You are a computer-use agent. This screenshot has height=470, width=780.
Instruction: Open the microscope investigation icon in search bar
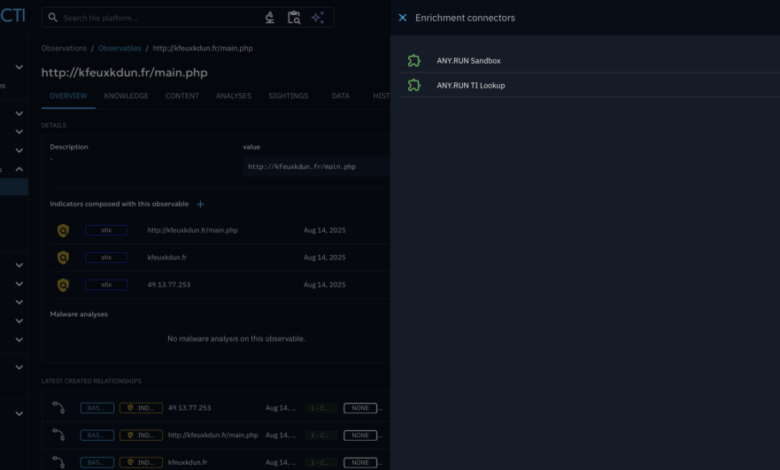(270, 18)
